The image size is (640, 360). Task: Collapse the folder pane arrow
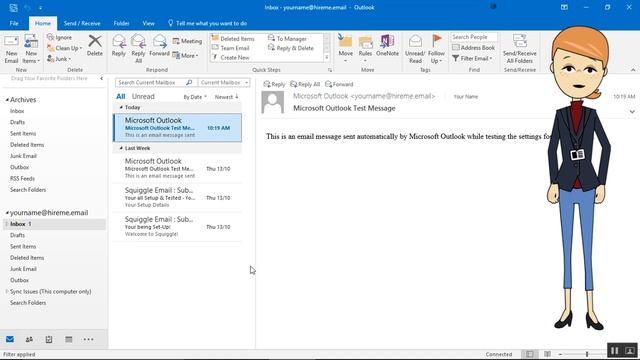tap(101, 78)
